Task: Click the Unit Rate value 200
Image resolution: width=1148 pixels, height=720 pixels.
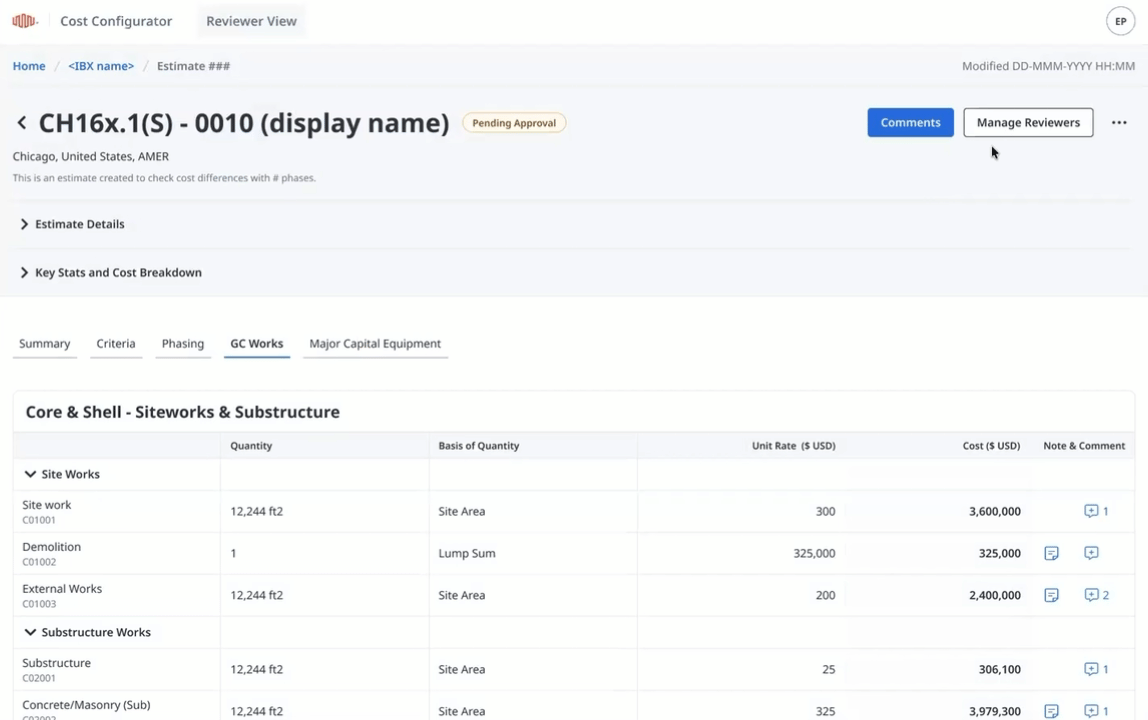Action: [x=825, y=595]
